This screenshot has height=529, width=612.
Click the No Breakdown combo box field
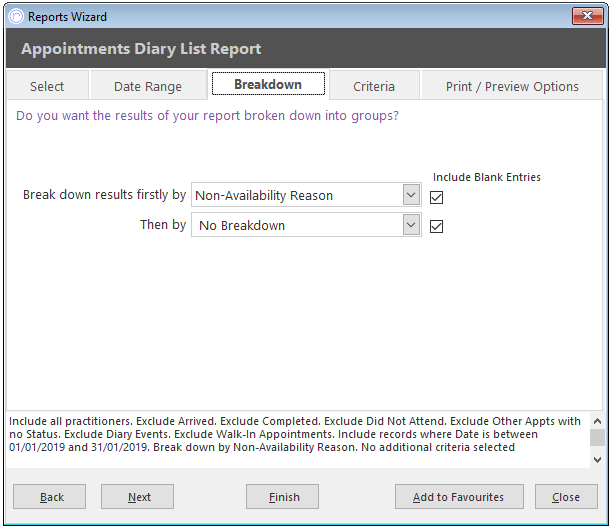click(x=306, y=224)
